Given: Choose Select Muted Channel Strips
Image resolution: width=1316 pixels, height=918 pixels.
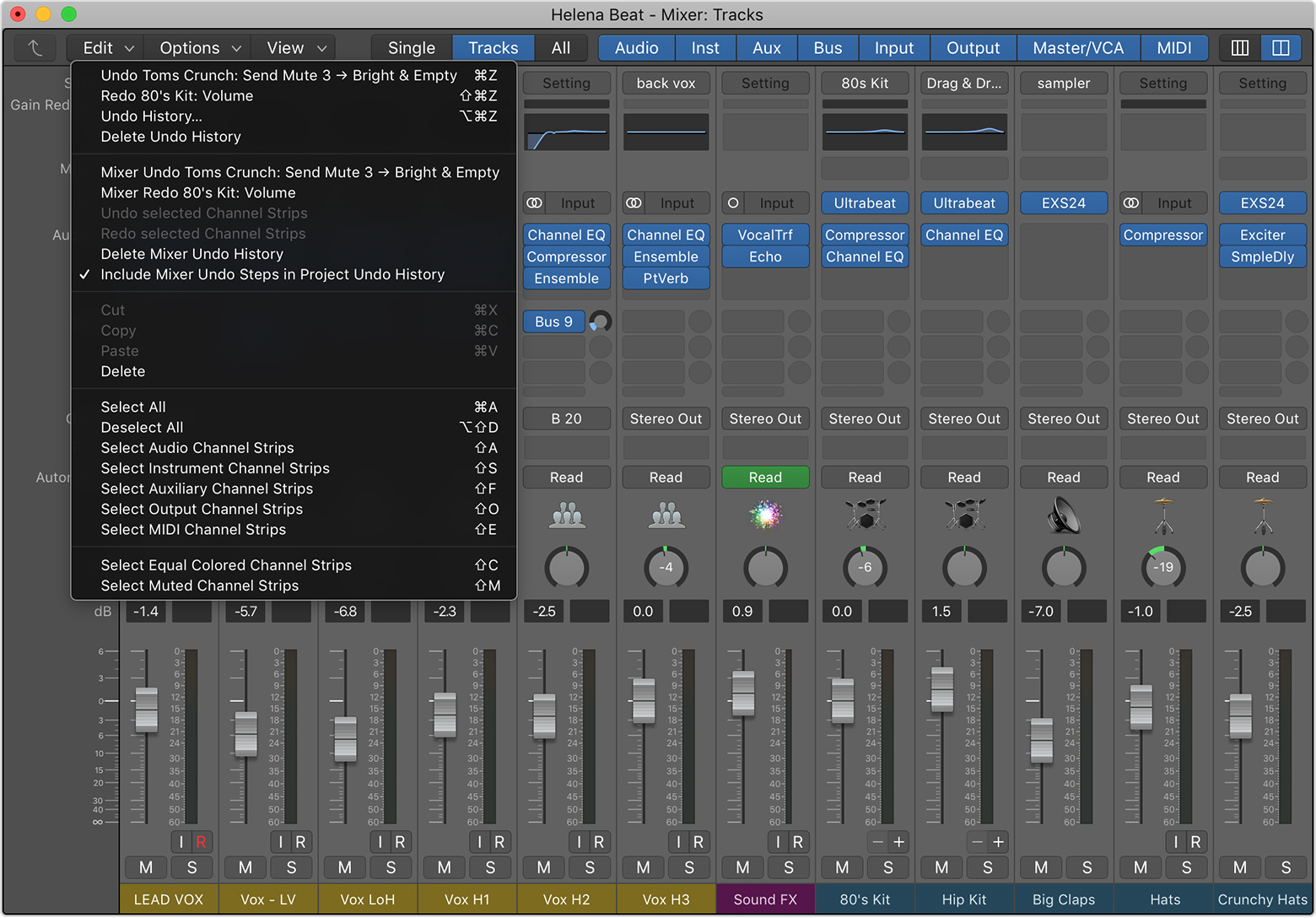Looking at the screenshot, I should (x=294, y=586).
